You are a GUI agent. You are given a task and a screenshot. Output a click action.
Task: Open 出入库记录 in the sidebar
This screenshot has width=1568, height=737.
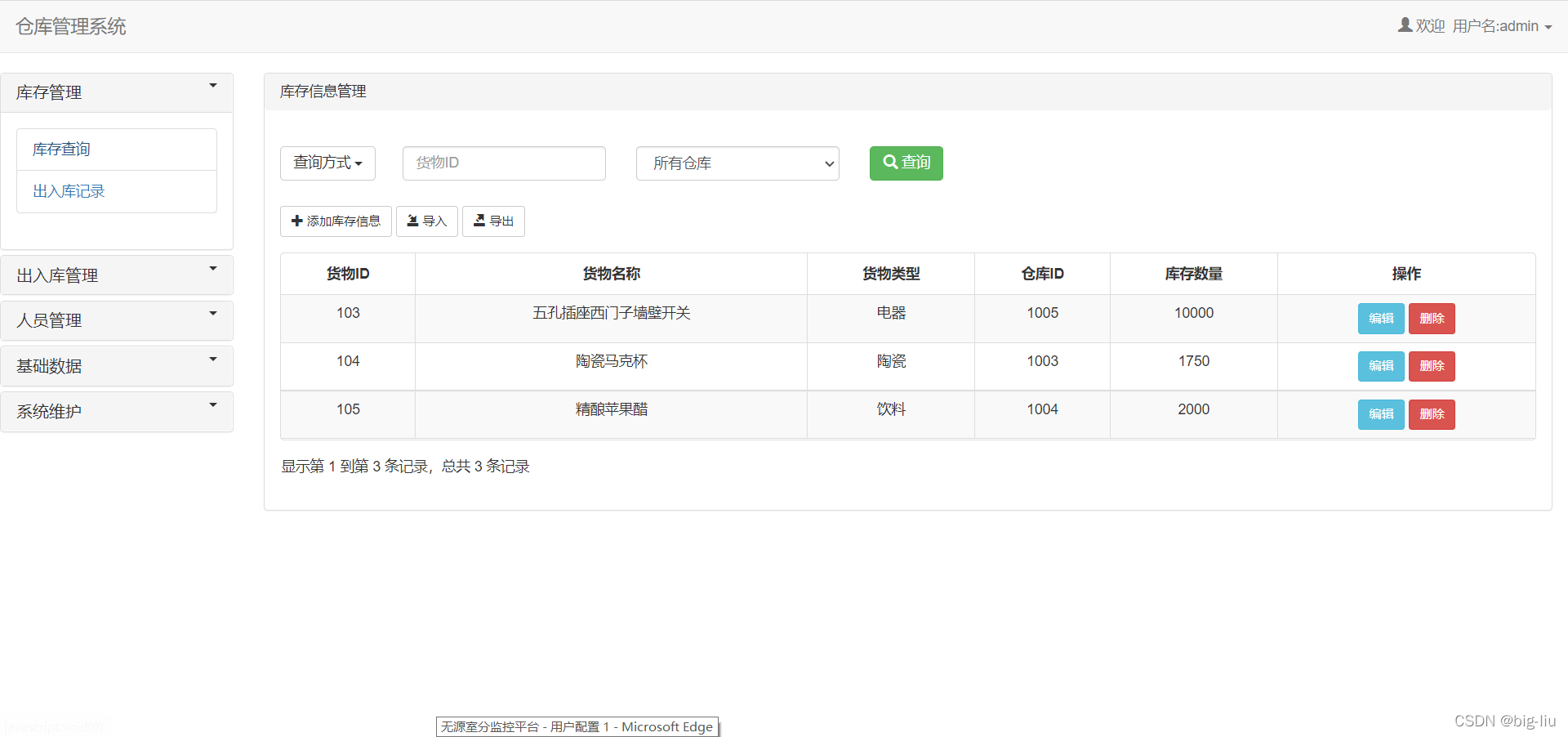click(117, 191)
